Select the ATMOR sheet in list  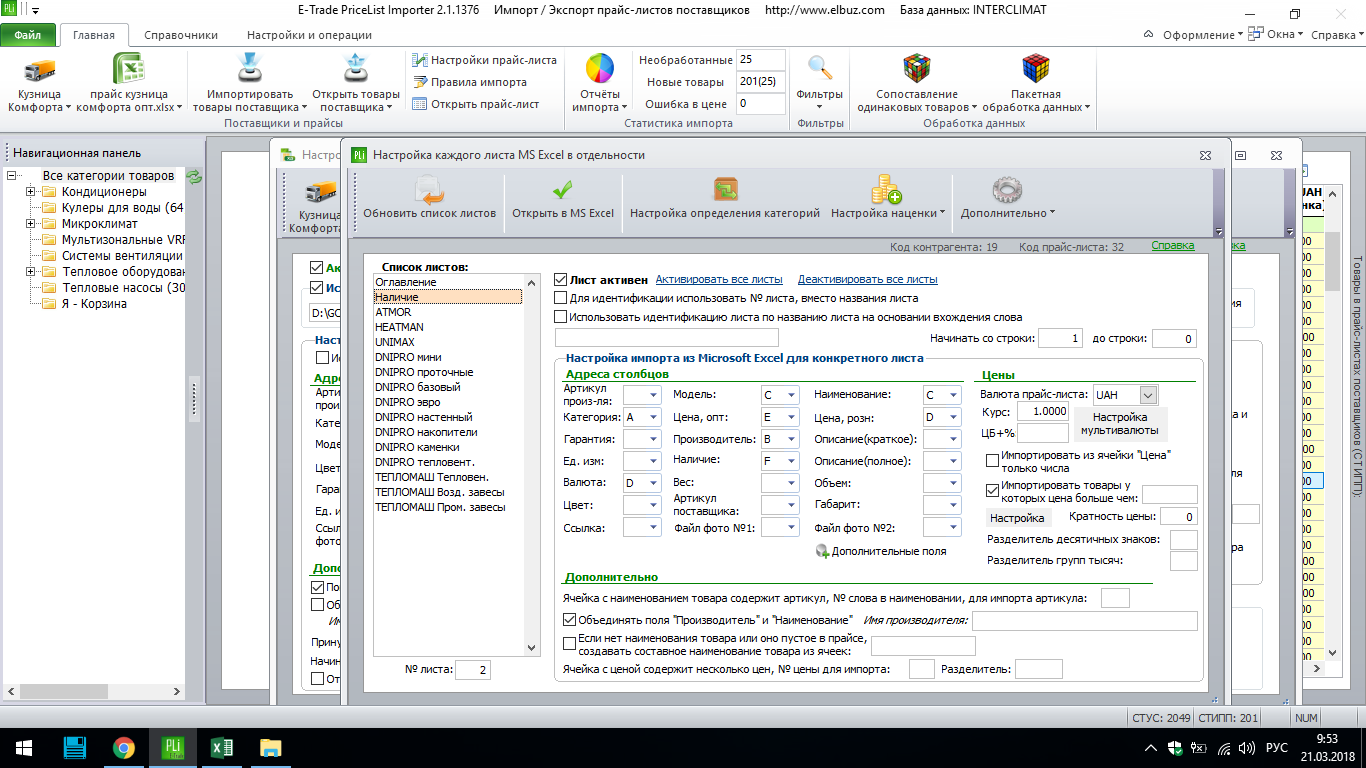click(393, 312)
